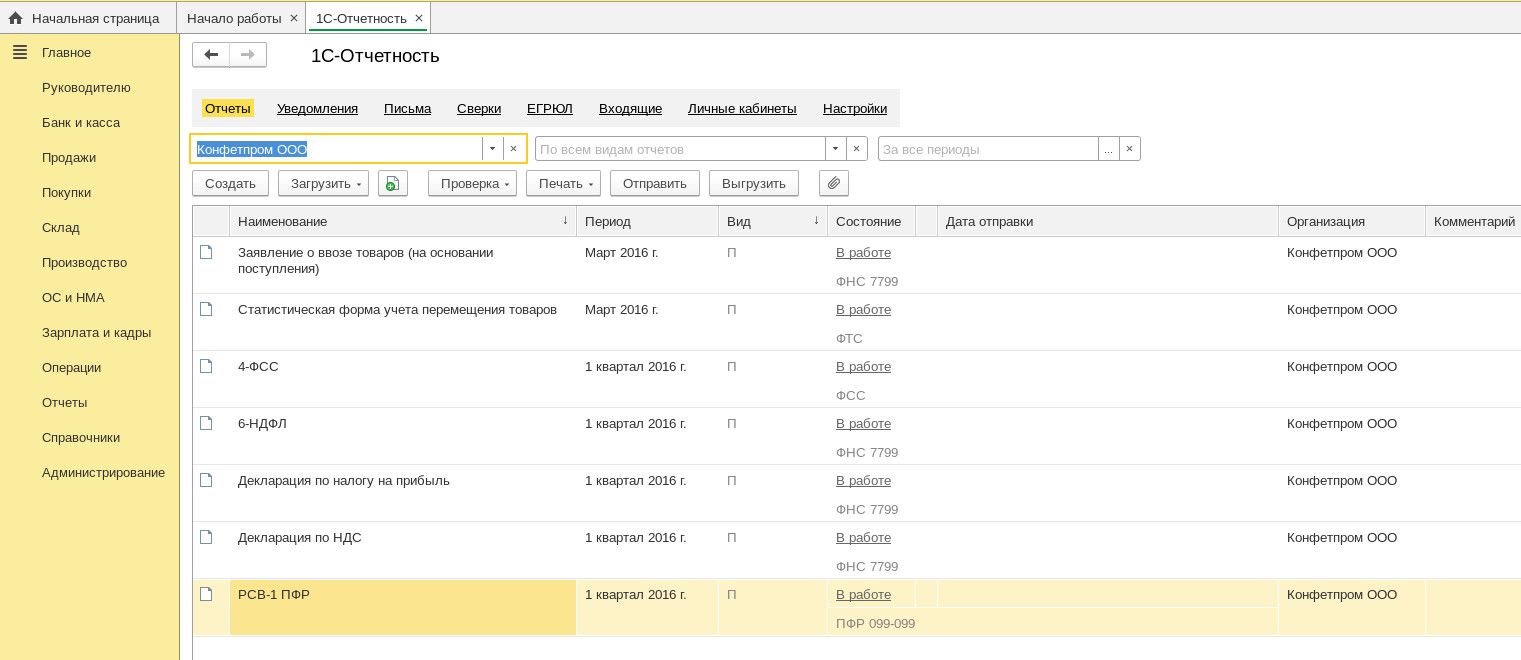Click the Создать button
This screenshot has height=660, width=1521.
pos(230,183)
